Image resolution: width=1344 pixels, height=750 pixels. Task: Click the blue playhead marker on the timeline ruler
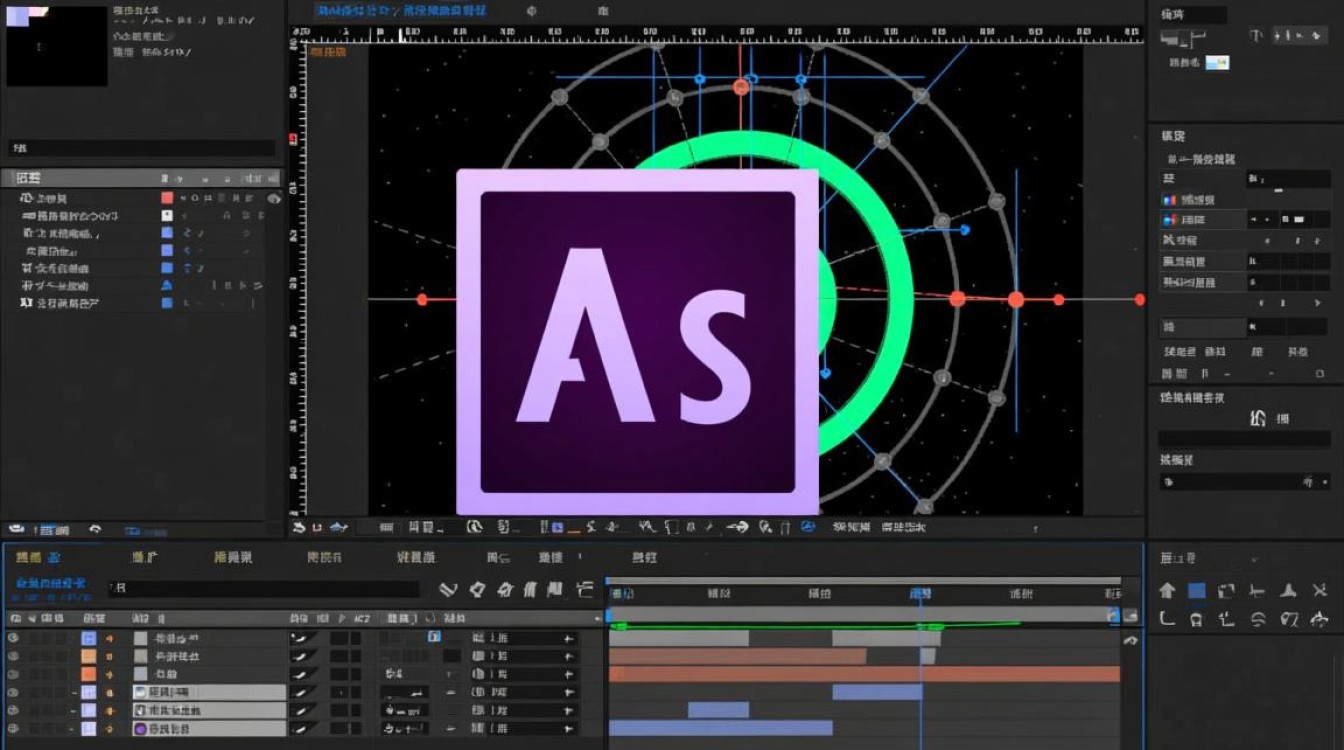921,594
